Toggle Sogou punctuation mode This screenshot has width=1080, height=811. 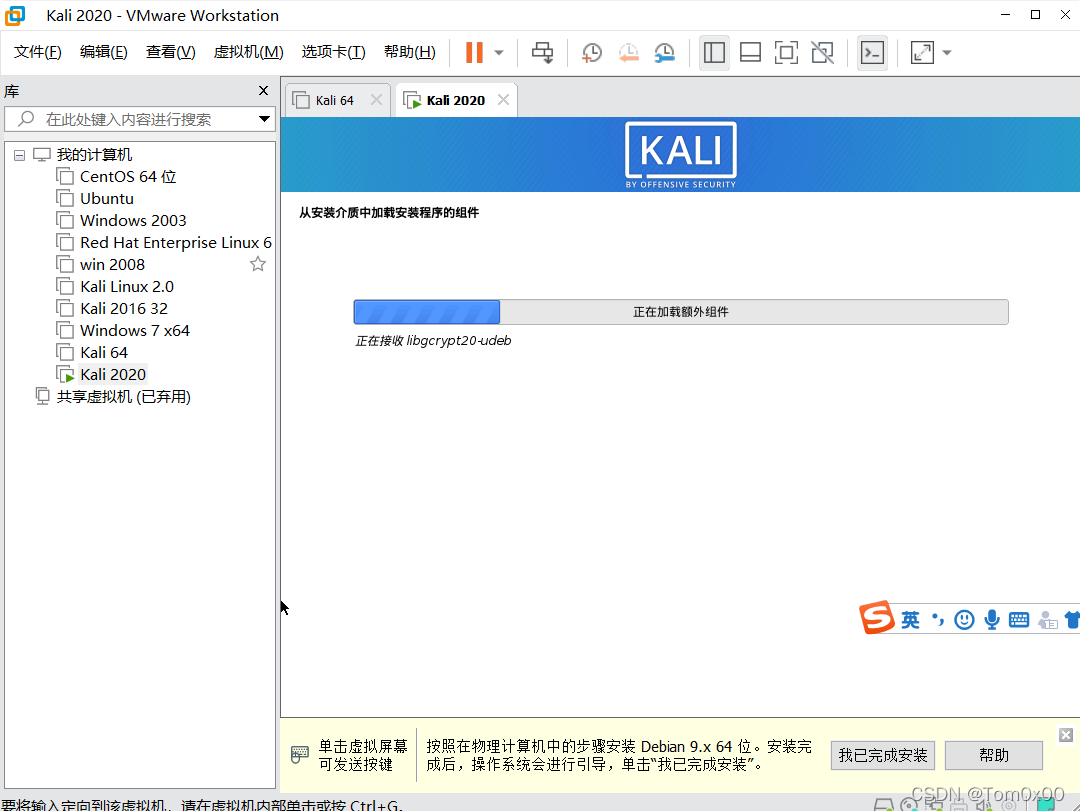[937, 620]
